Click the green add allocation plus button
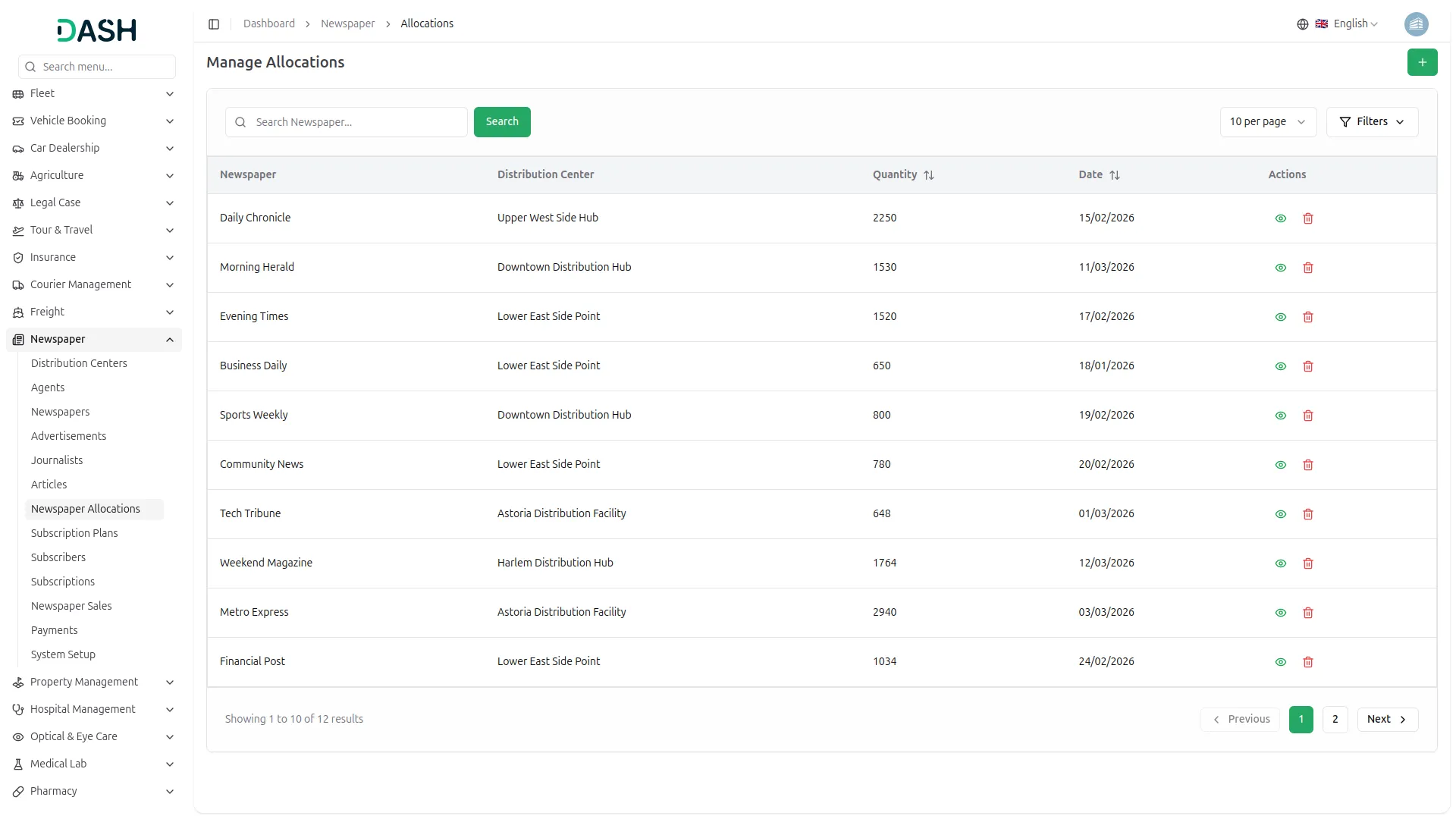The image size is (1456, 819). pos(1422,62)
